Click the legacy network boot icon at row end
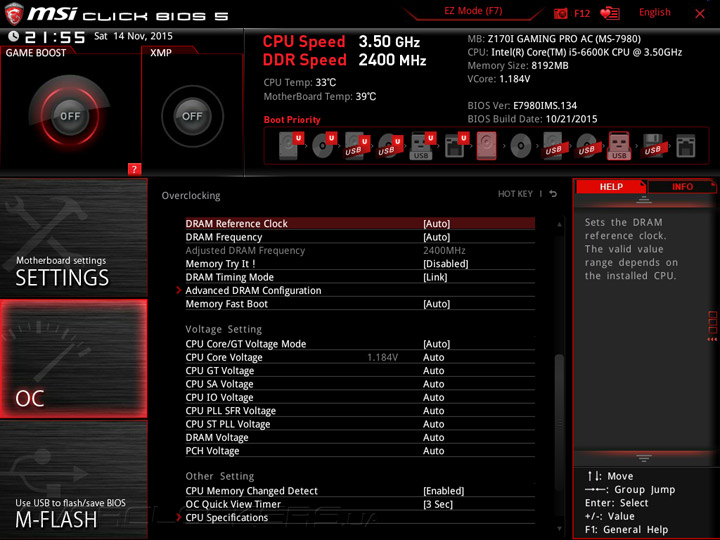Image resolution: width=720 pixels, height=540 pixels. [x=686, y=146]
